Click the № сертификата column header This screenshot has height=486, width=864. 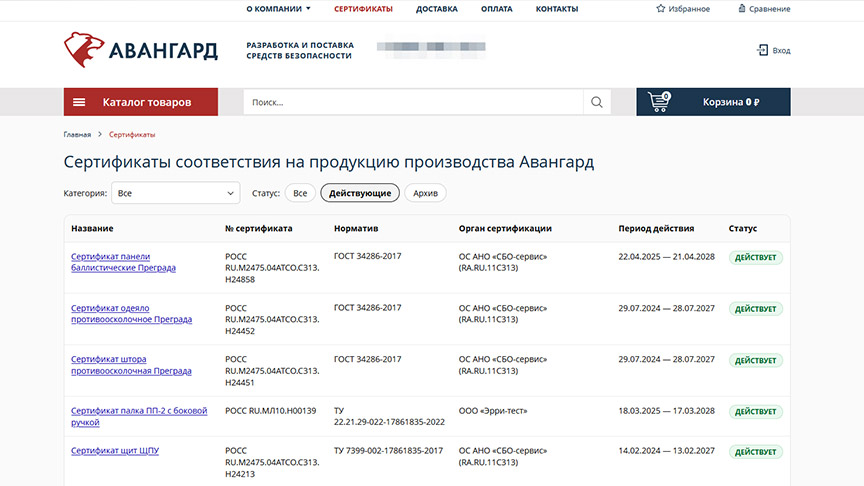point(258,228)
